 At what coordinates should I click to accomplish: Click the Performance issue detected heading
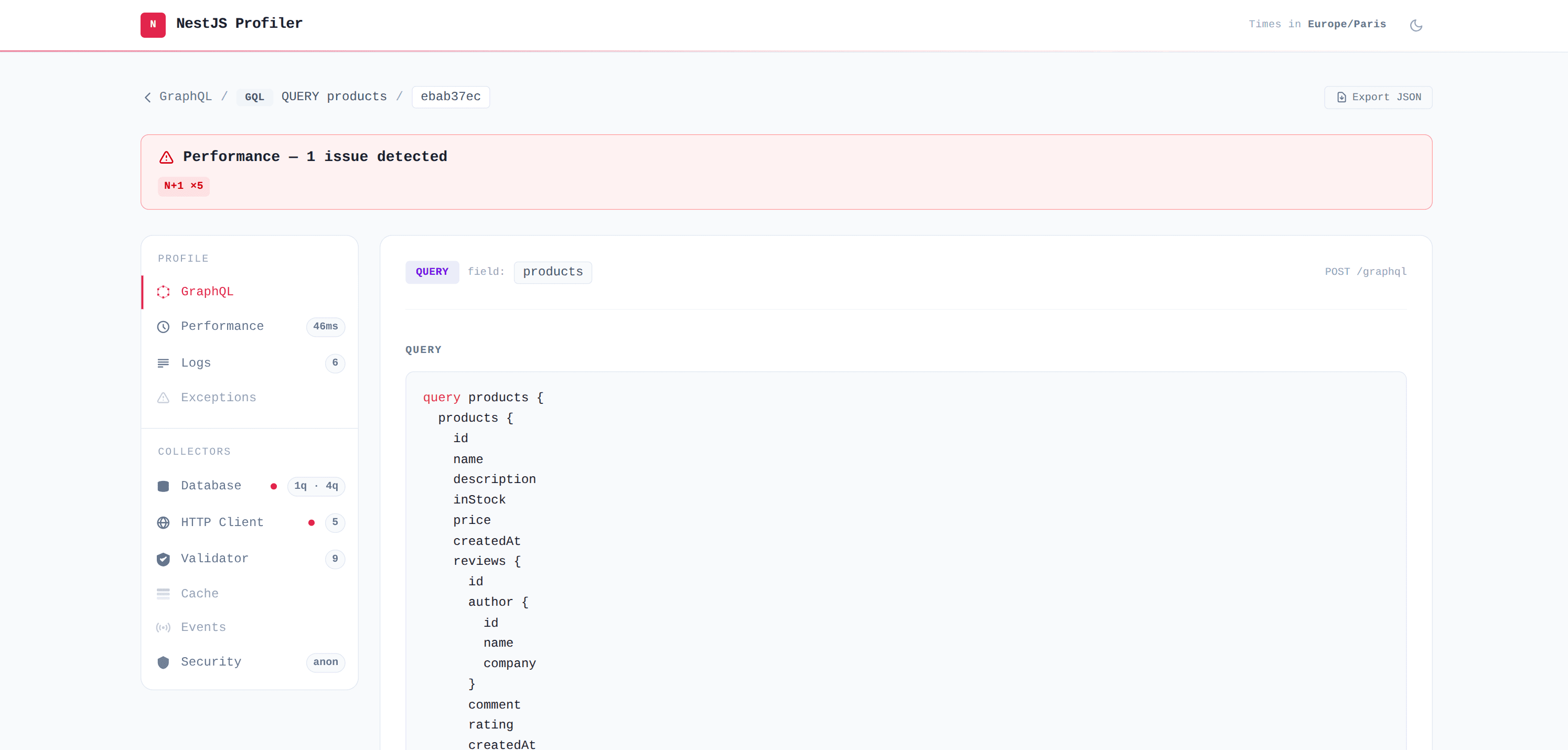(315, 156)
